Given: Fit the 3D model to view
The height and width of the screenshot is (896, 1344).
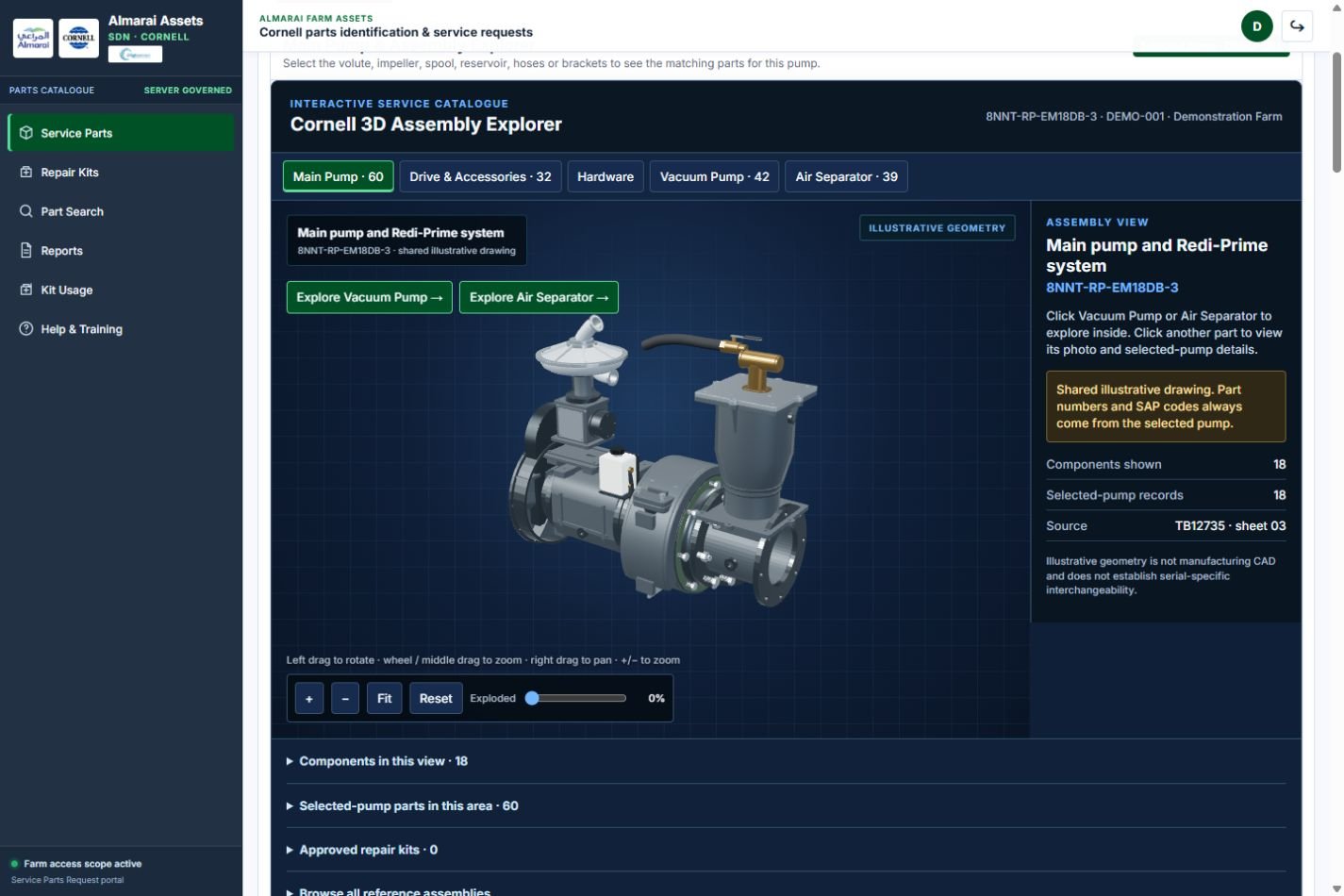Looking at the screenshot, I should [384, 699].
